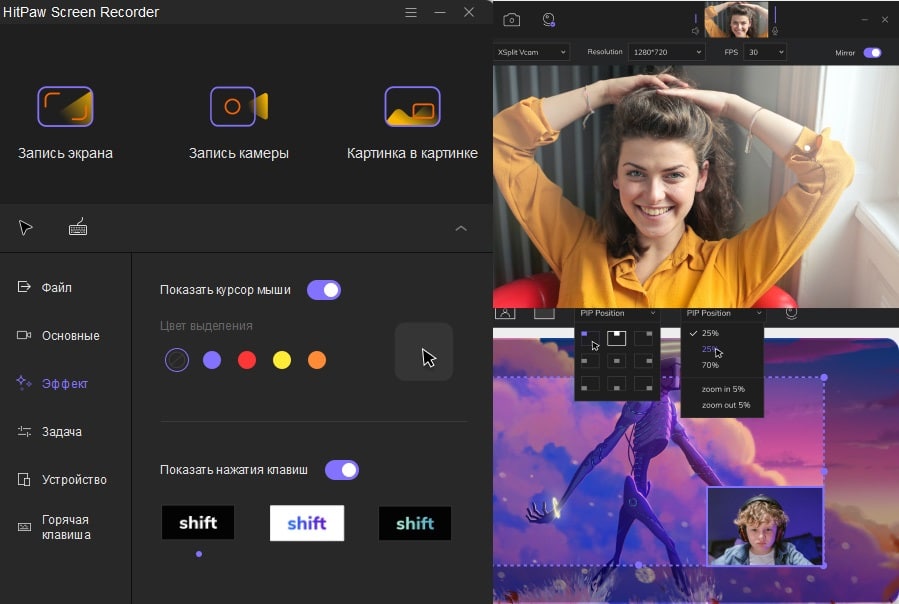899x604 pixels.
Task: Open the FPS 30 dropdown
Action: (x=765, y=52)
